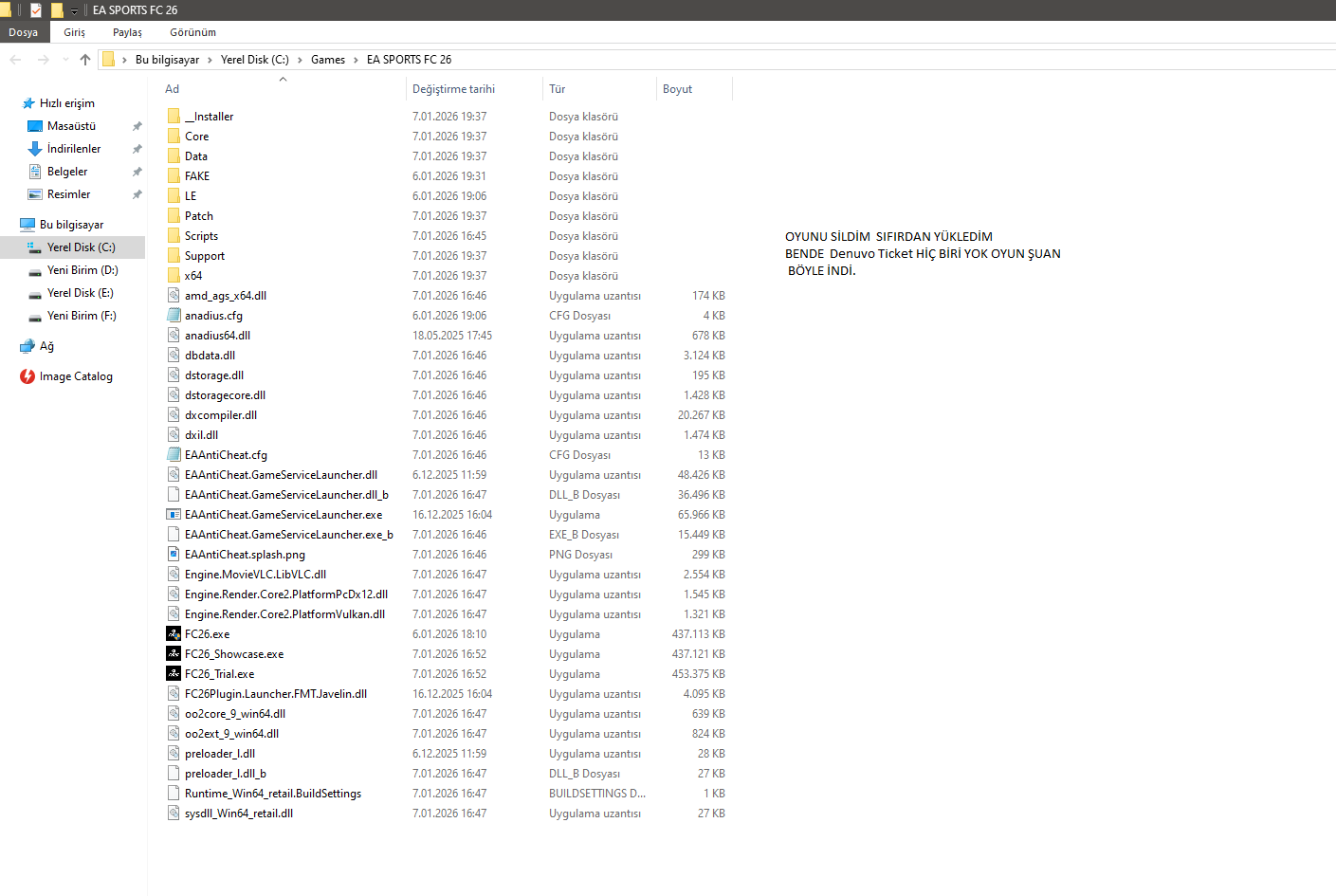This screenshot has height=896, width=1336.
Task: Click 'Games' breadcrumb in address bar
Action: pos(328,60)
